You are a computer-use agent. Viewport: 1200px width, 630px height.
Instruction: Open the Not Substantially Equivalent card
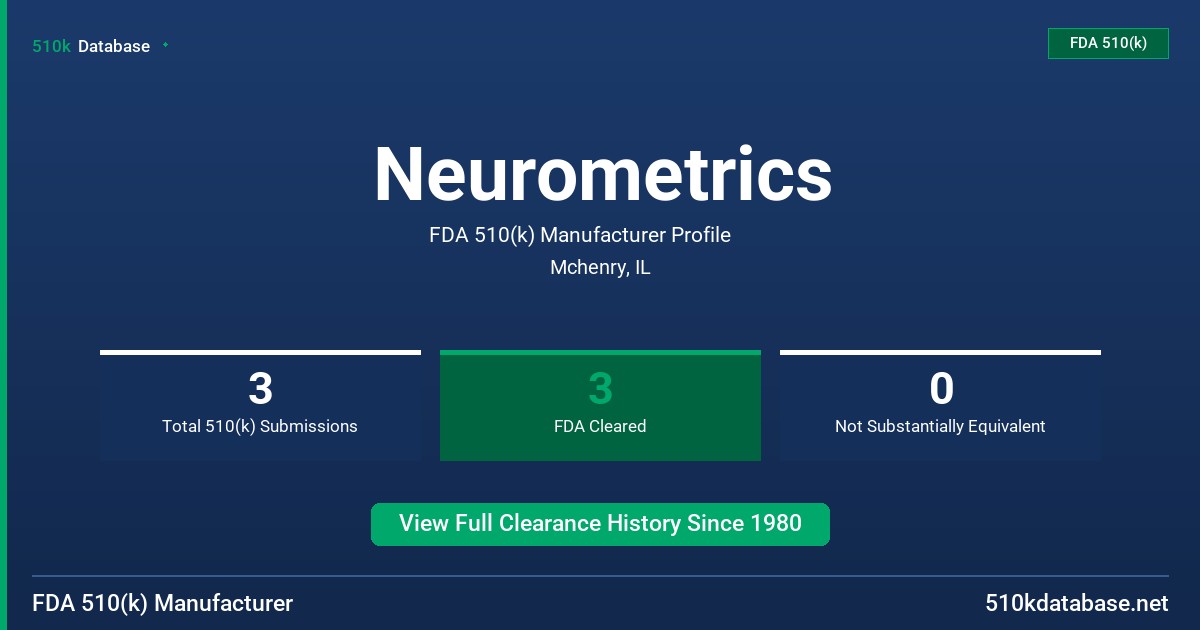pyautogui.click(x=940, y=406)
